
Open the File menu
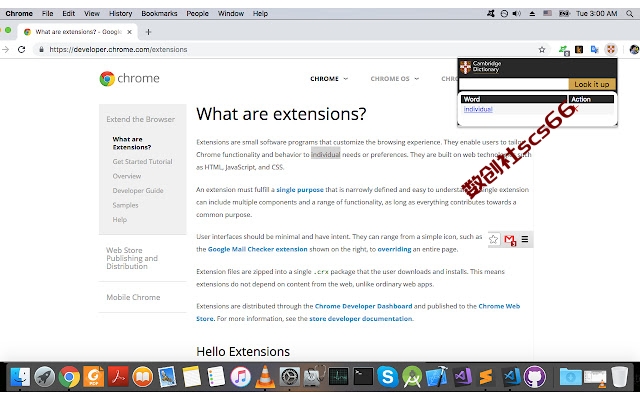pos(47,13)
